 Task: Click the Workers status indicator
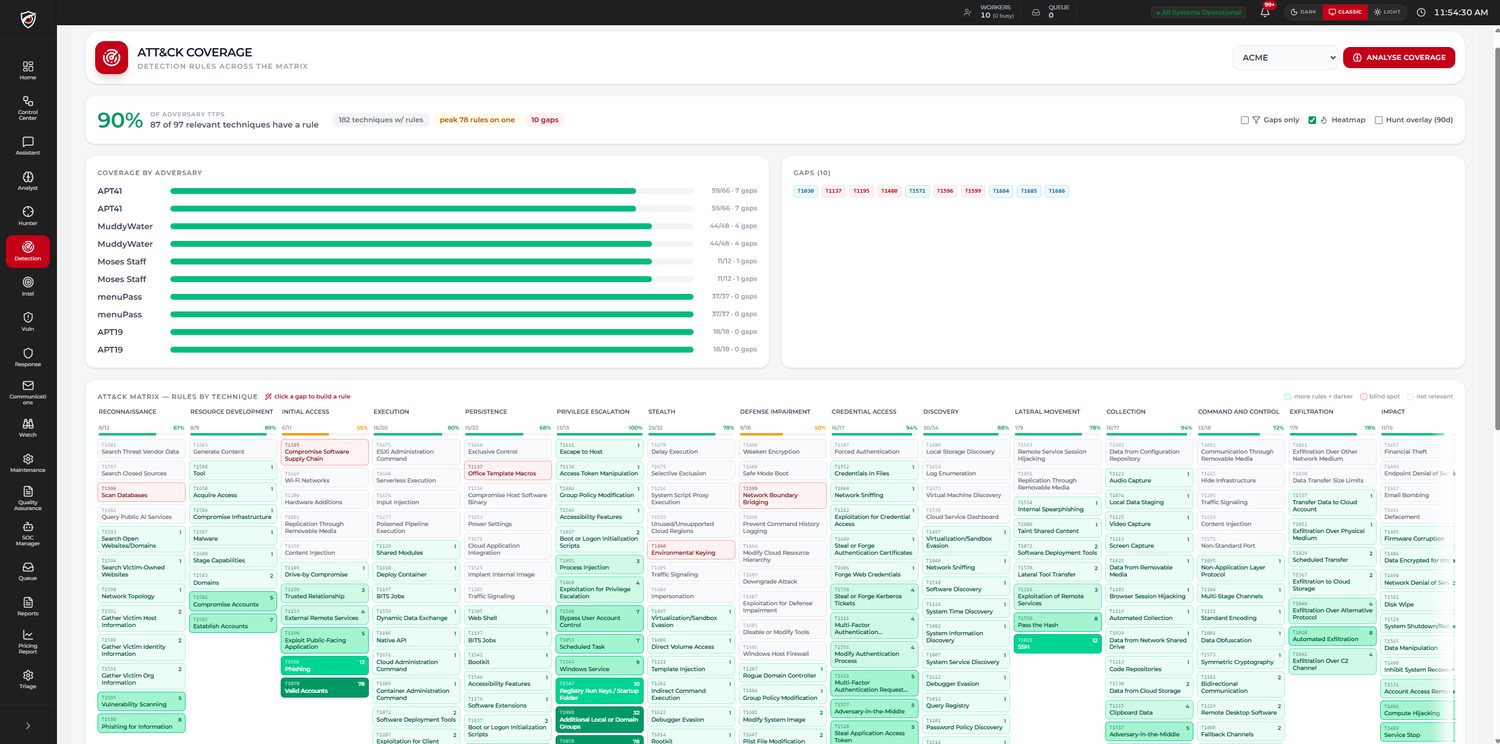[x=988, y=12]
